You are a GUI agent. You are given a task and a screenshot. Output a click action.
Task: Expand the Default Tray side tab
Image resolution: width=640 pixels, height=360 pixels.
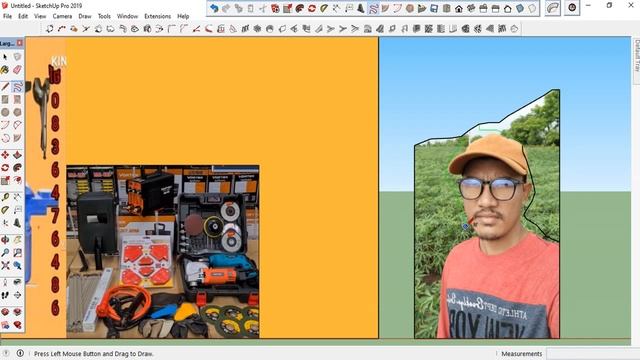pos(636,56)
